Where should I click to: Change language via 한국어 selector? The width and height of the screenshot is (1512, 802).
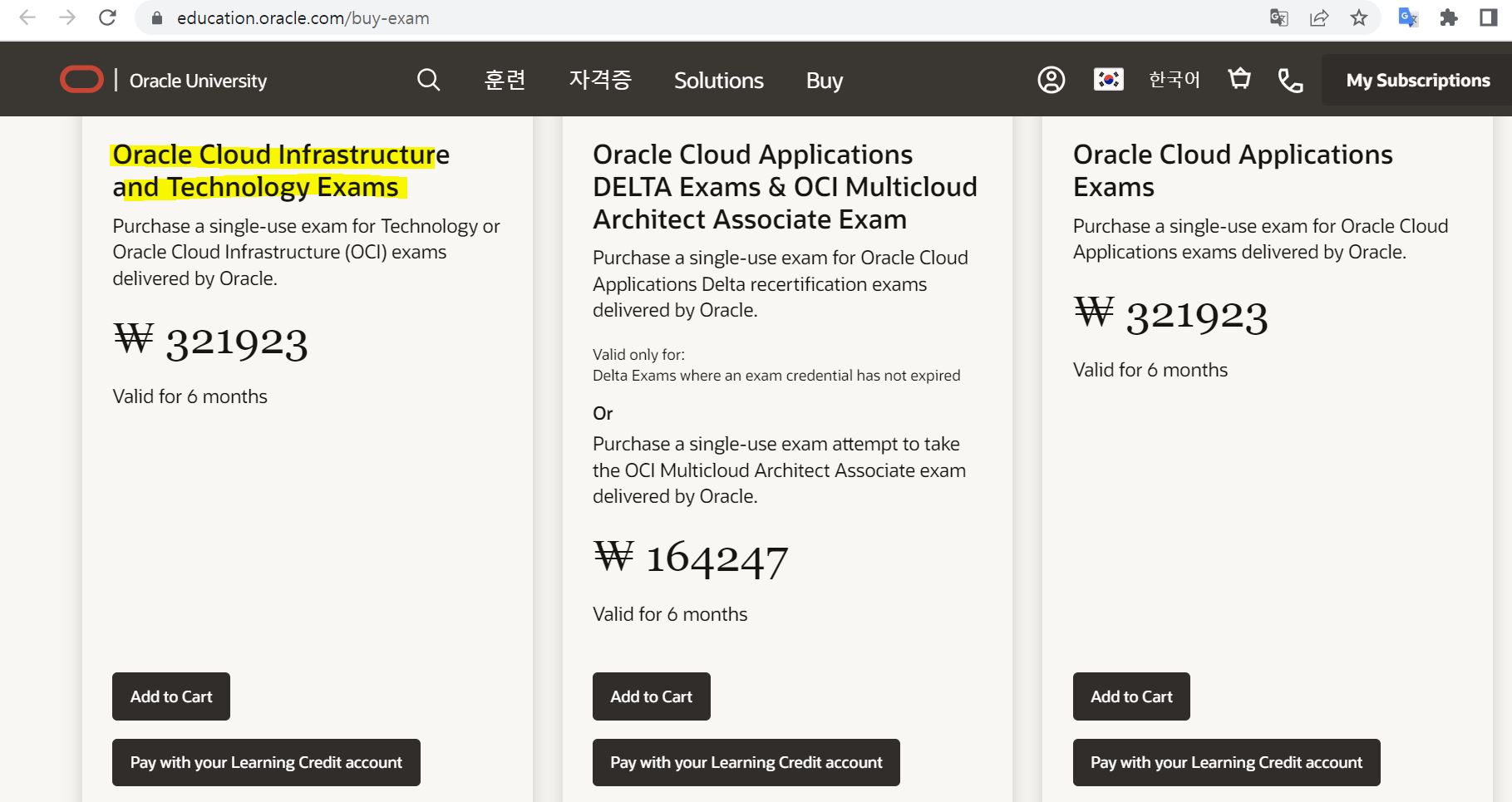point(1175,80)
